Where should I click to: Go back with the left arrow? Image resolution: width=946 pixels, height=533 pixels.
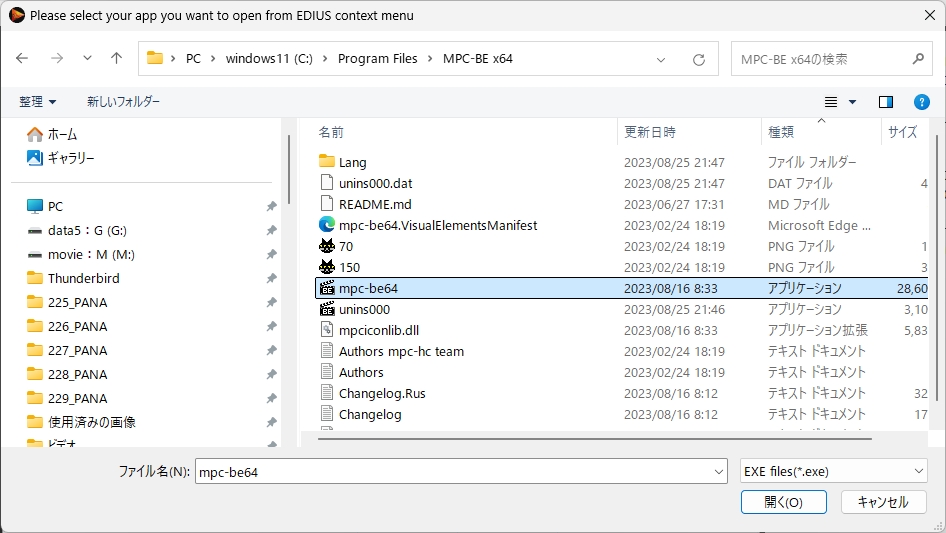coord(22,59)
